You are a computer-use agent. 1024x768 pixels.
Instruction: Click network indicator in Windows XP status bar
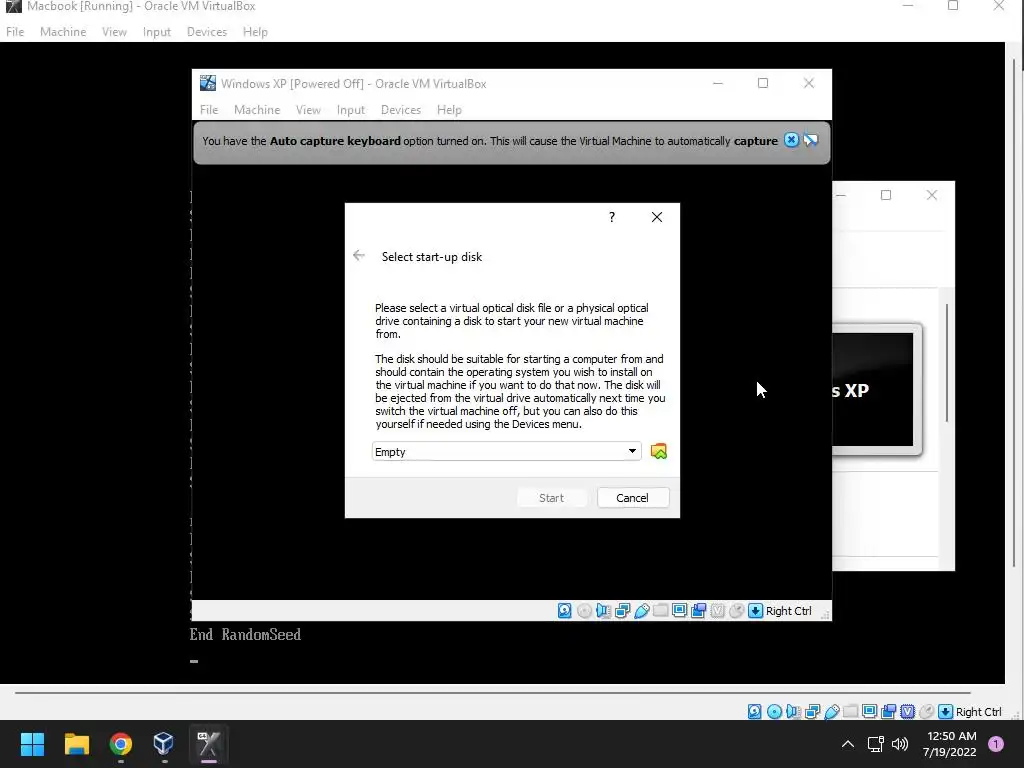click(622, 611)
